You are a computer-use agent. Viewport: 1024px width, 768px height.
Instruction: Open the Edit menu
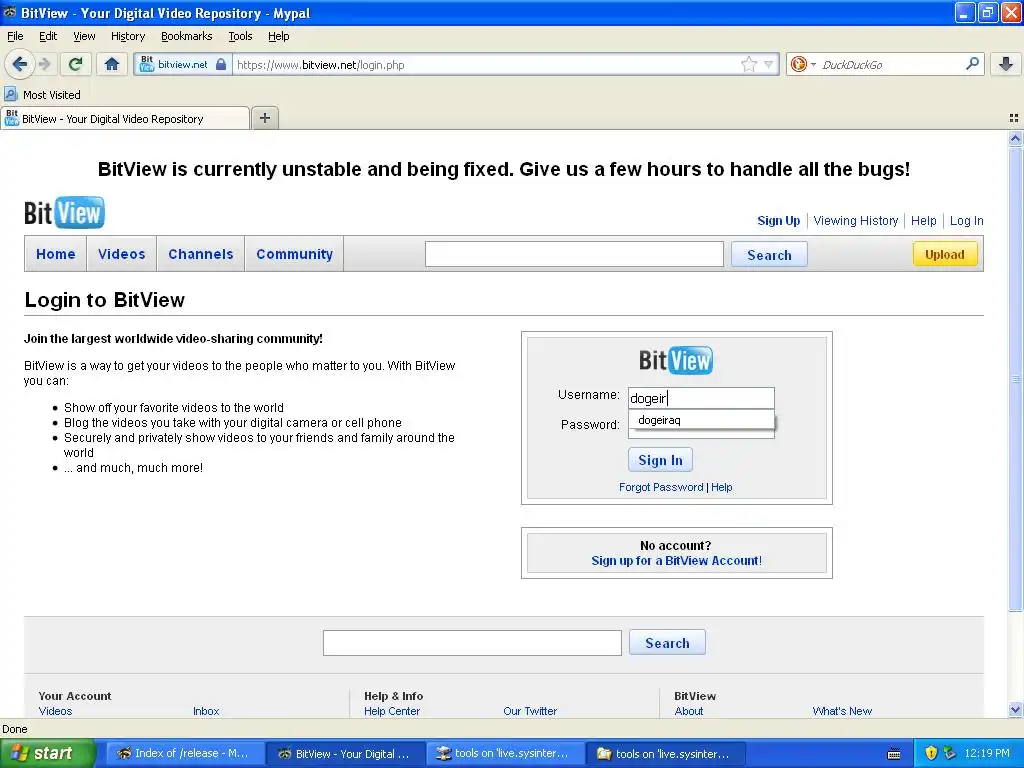click(48, 36)
